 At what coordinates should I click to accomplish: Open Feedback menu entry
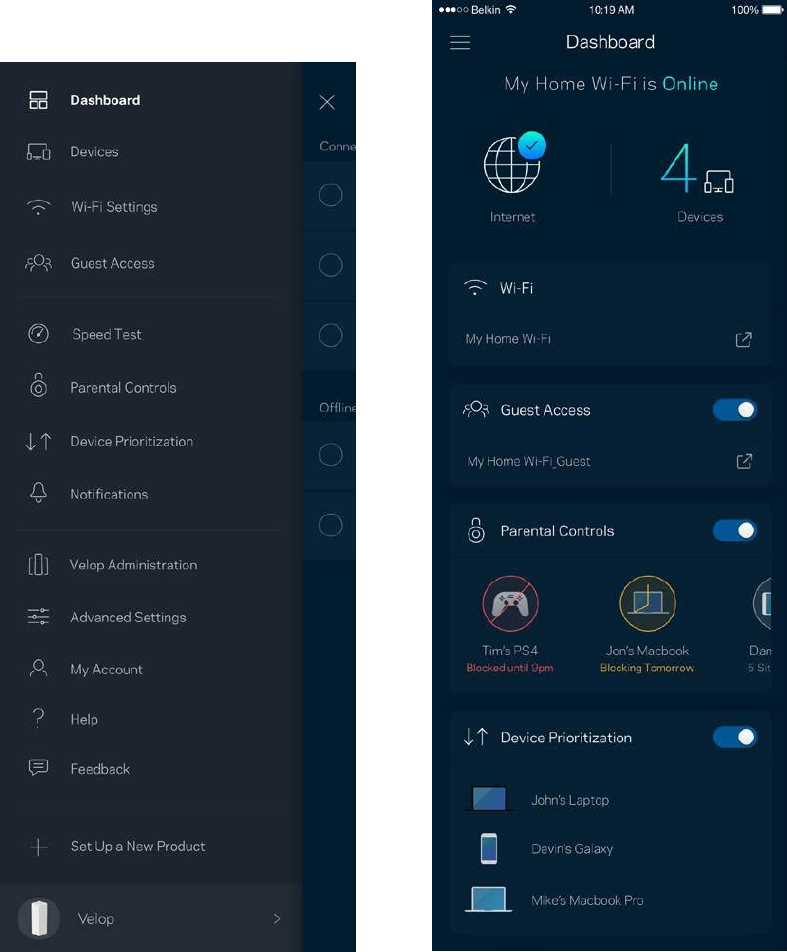(x=100, y=769)
